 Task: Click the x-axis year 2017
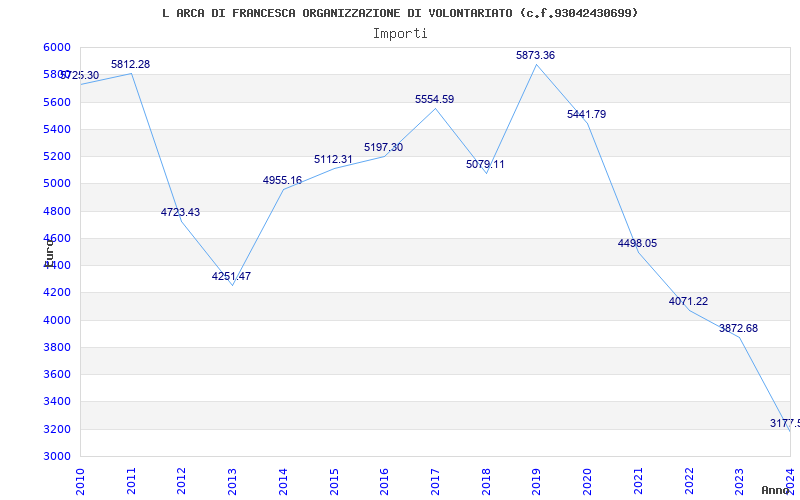(435, 481)
